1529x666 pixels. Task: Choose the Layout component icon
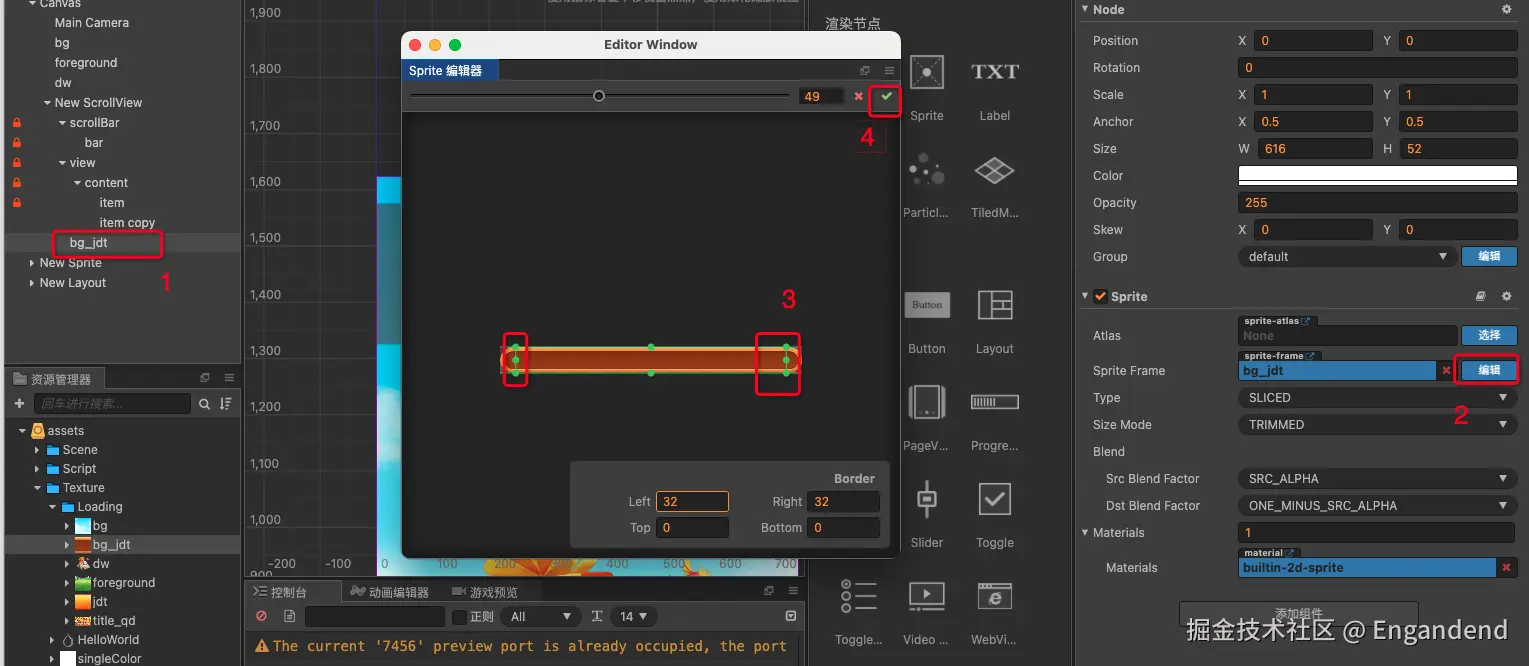pyautogui.click(x=995, y=305)
